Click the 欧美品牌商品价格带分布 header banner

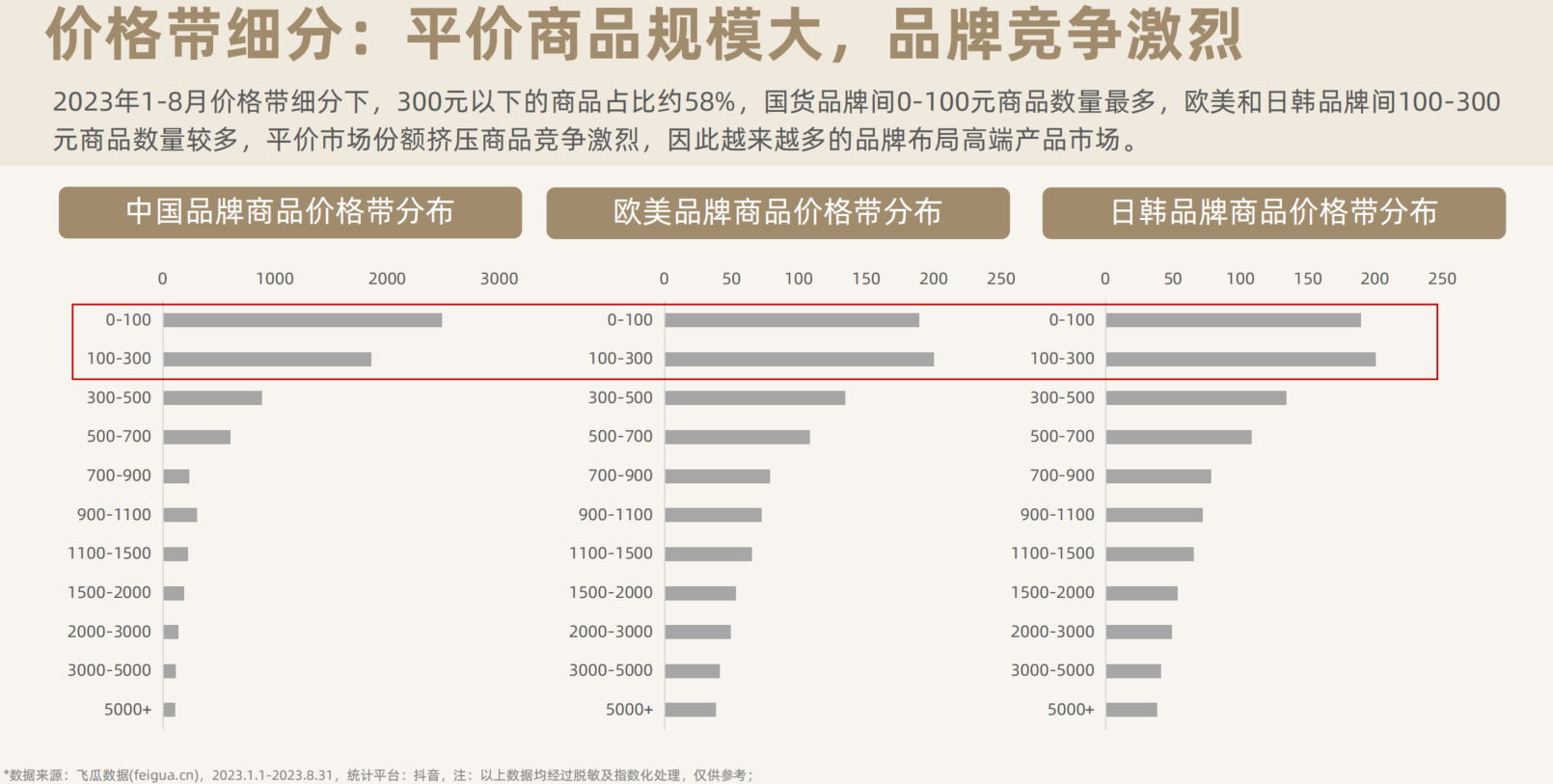777,212
